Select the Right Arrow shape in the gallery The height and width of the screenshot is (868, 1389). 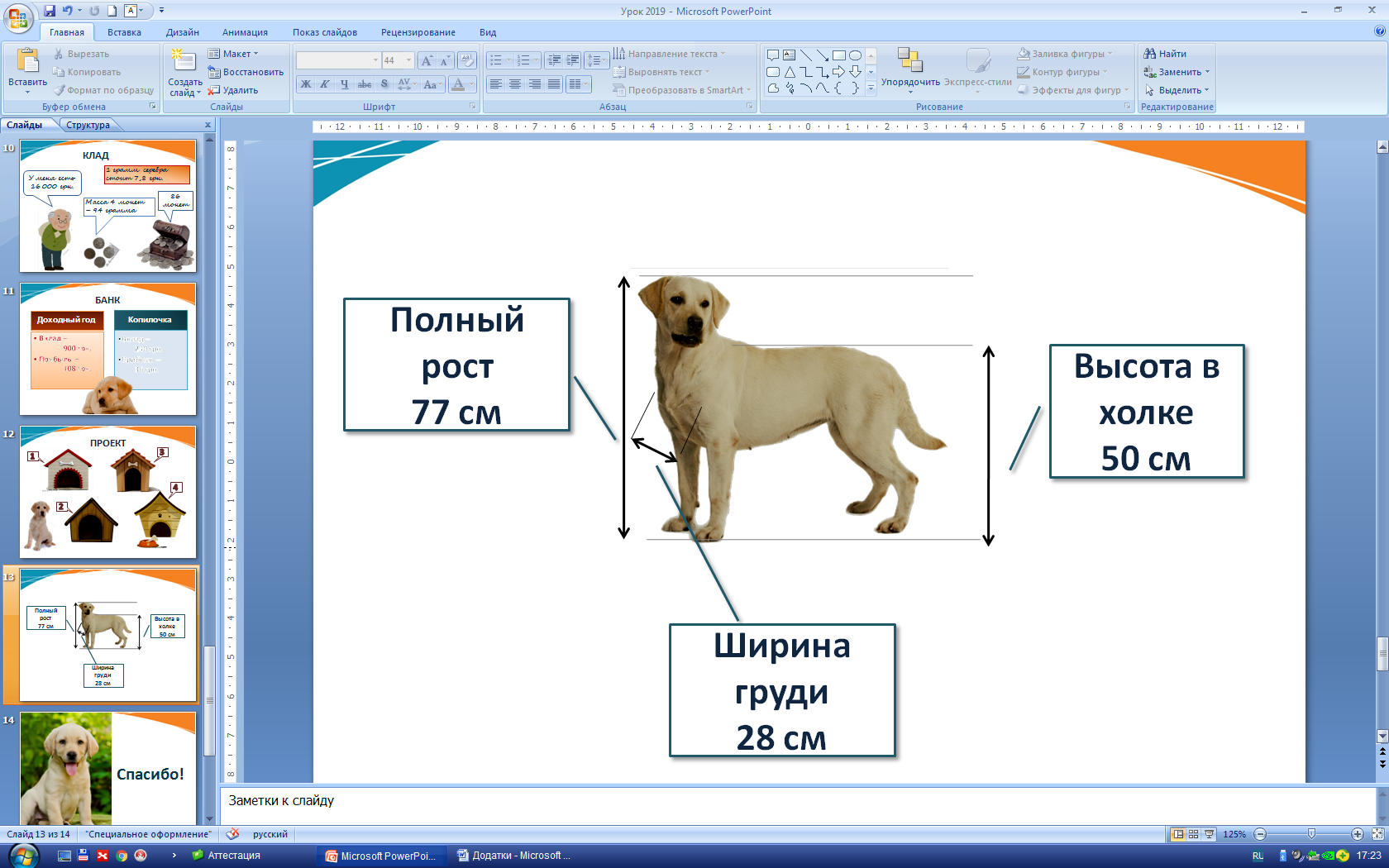tap(838, 72)
